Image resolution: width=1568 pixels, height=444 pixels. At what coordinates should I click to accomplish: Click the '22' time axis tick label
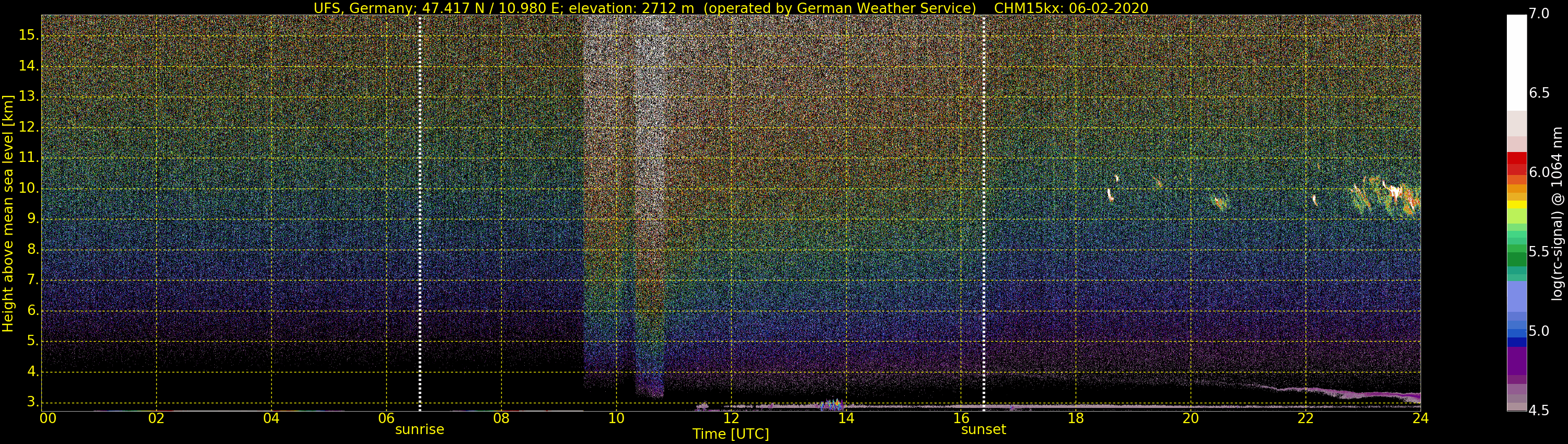coord(1306,418)
